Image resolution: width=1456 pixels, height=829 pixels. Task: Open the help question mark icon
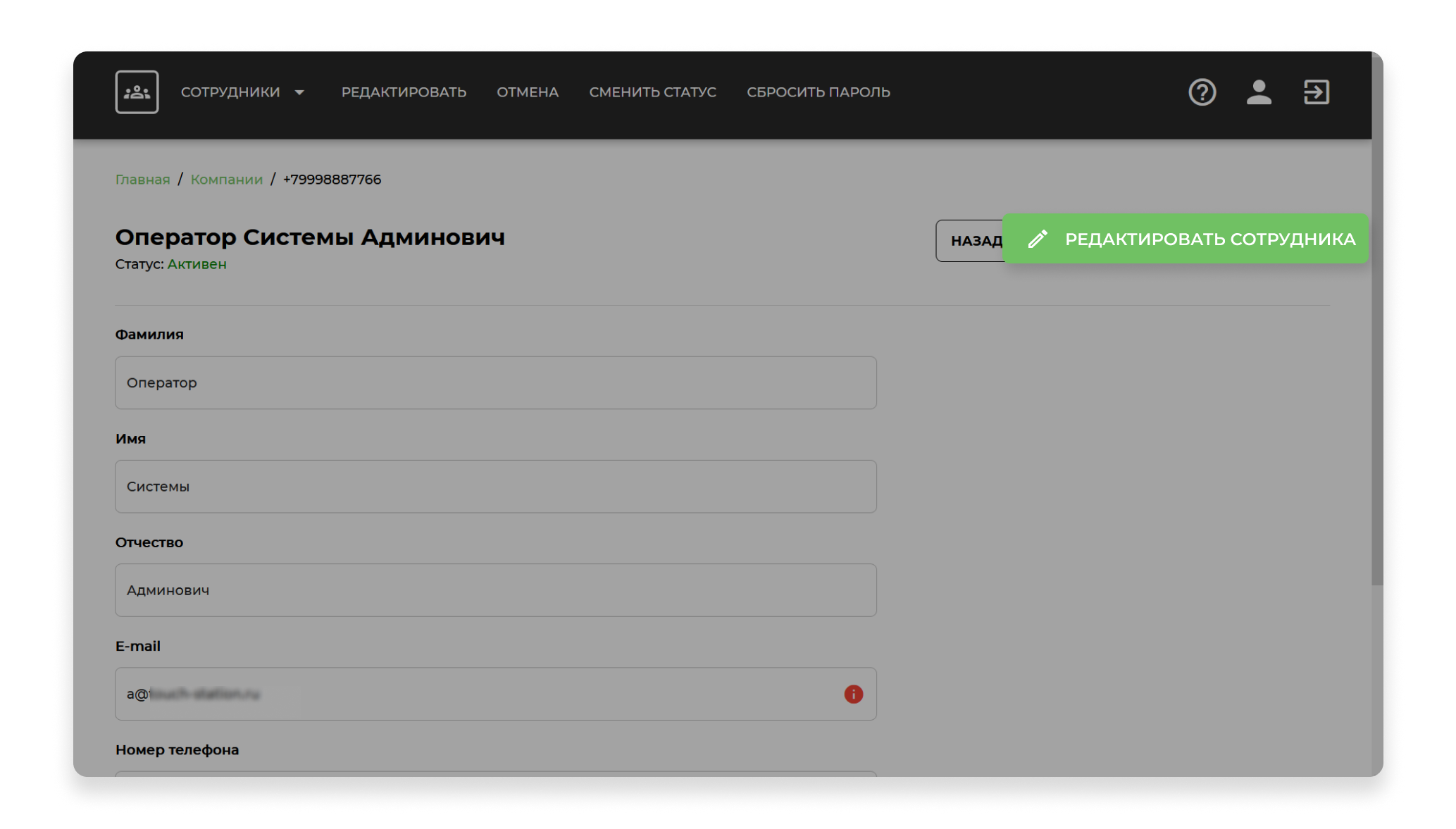click(x=1202, y=92)
